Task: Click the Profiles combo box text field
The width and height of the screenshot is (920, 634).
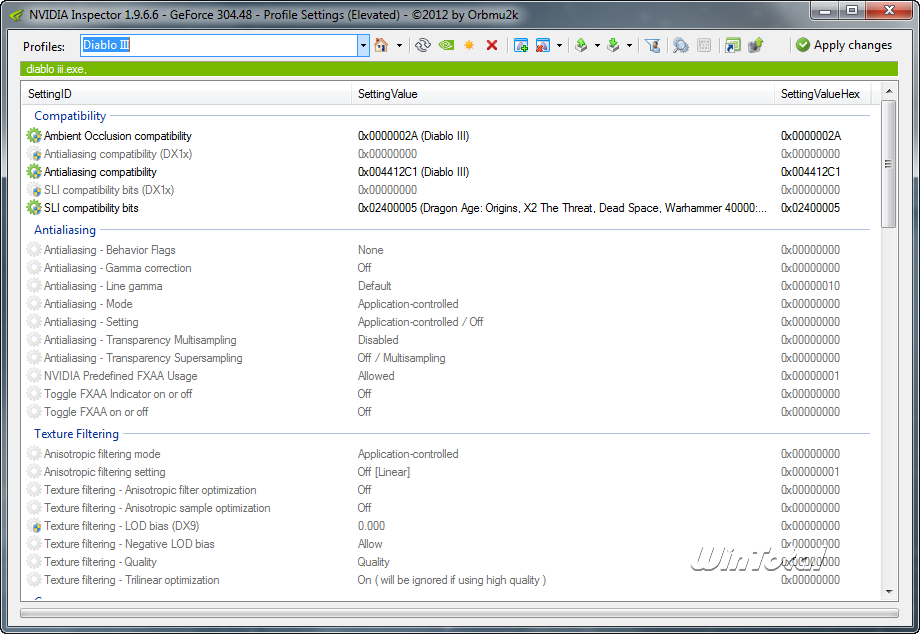Action: (219, 45)
